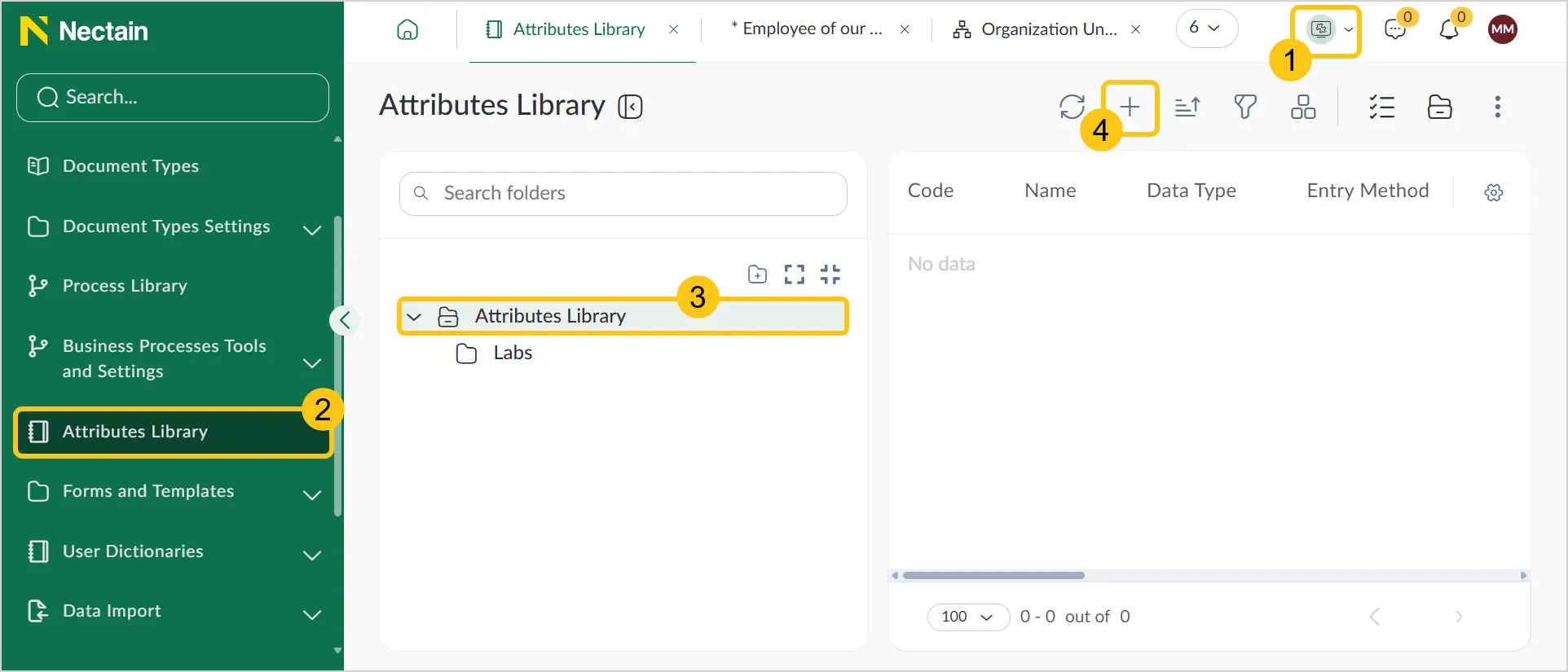This screenshot has height=672, width=1568.
Task: Open the page size 100 dropdown
Action: click(968, 617)
